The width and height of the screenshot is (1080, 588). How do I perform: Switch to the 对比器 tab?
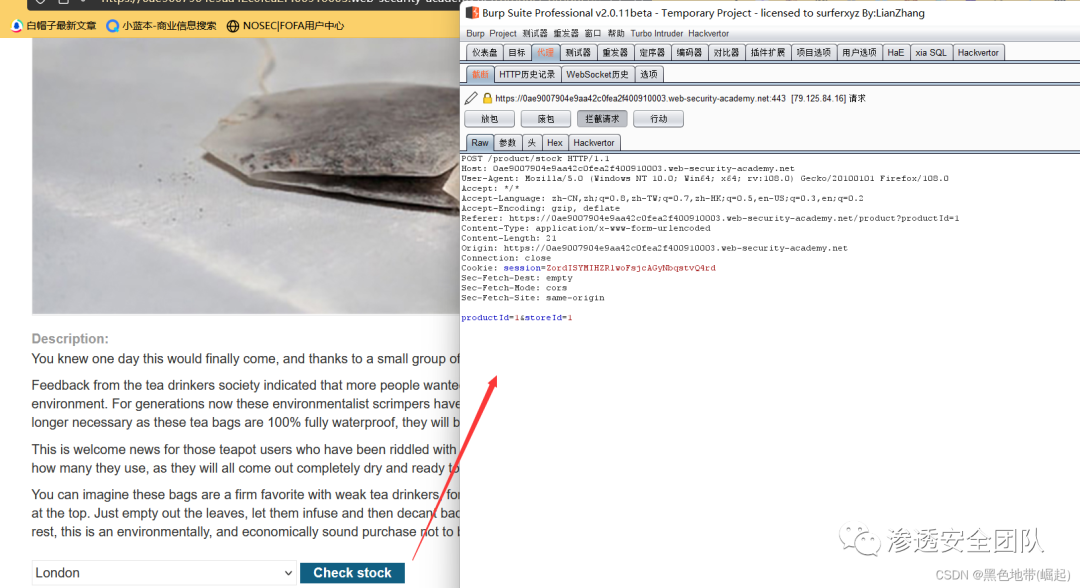click(x=726, y=52)
